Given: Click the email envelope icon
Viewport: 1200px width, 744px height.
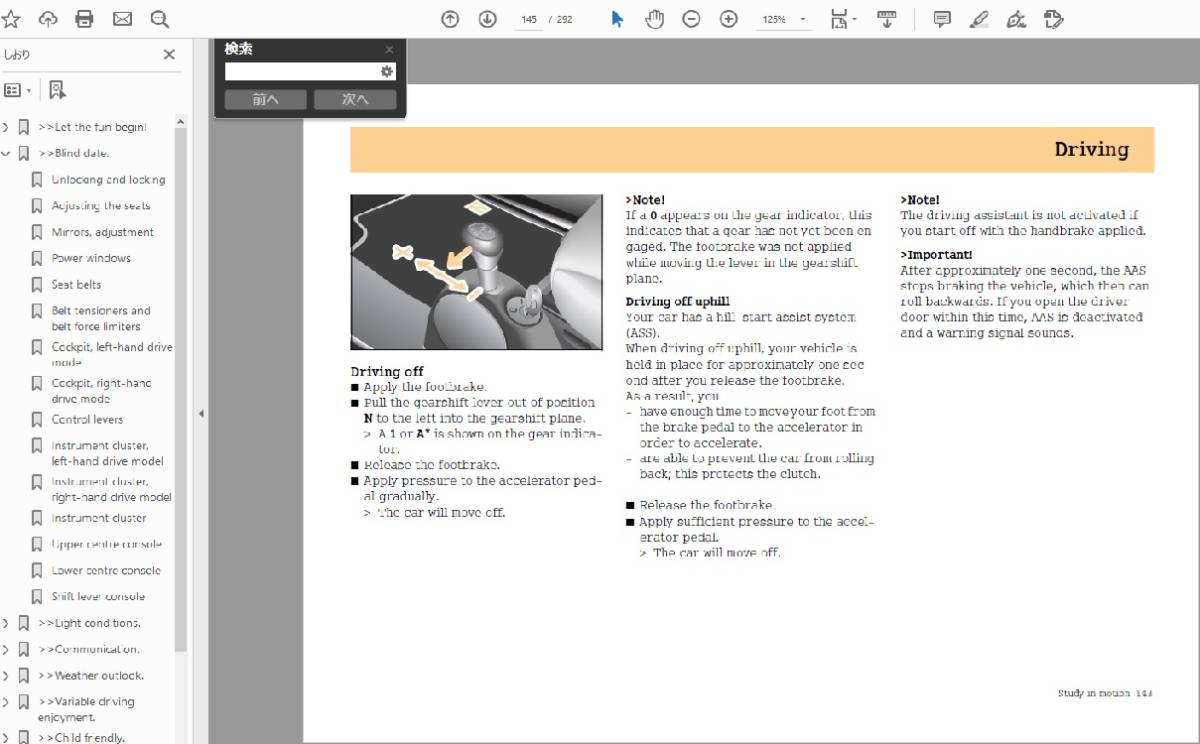Looking at the screenshot, I should coord(122,19).
